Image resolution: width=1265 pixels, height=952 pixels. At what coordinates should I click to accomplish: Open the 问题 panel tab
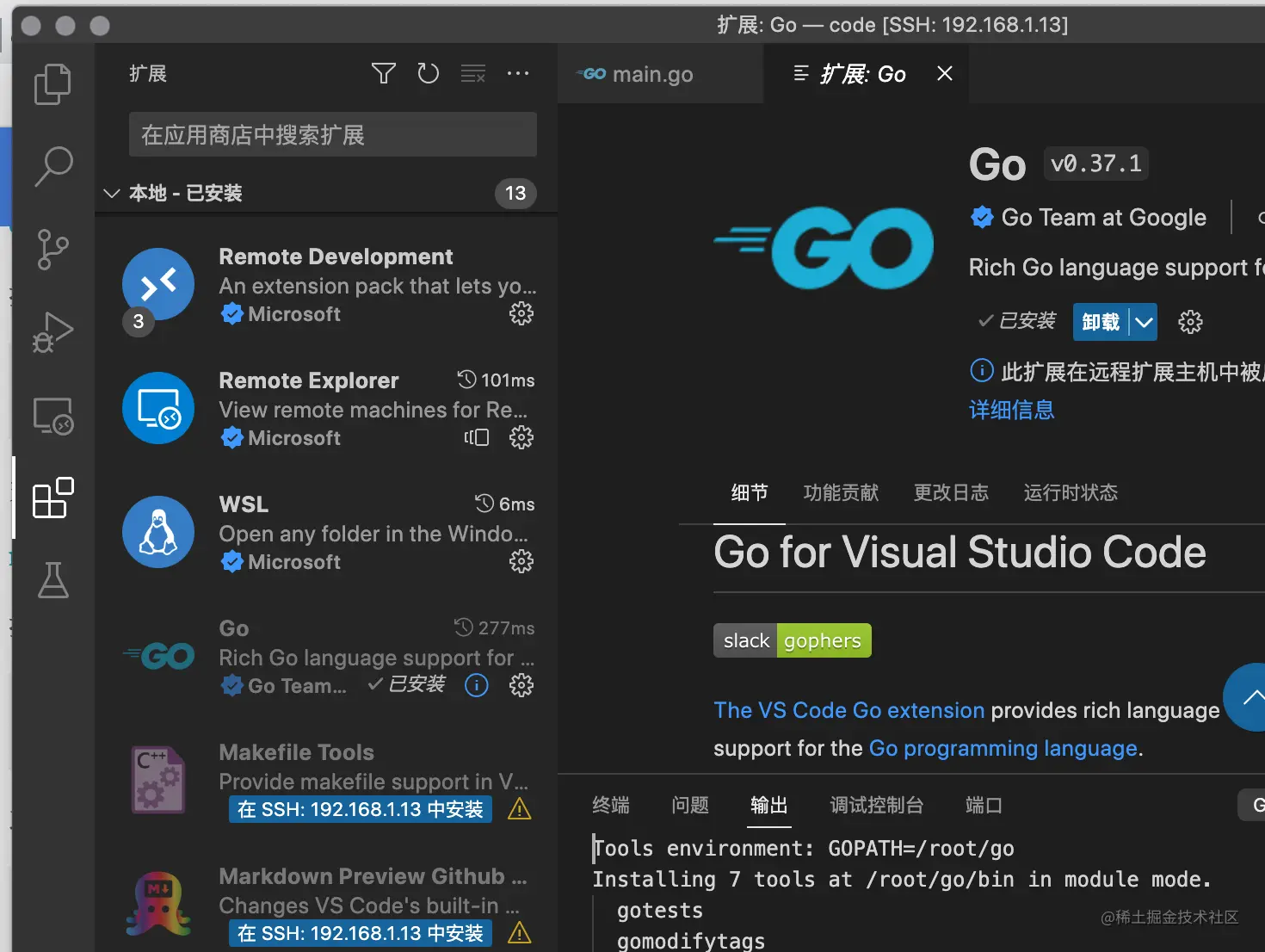point(690,805)
